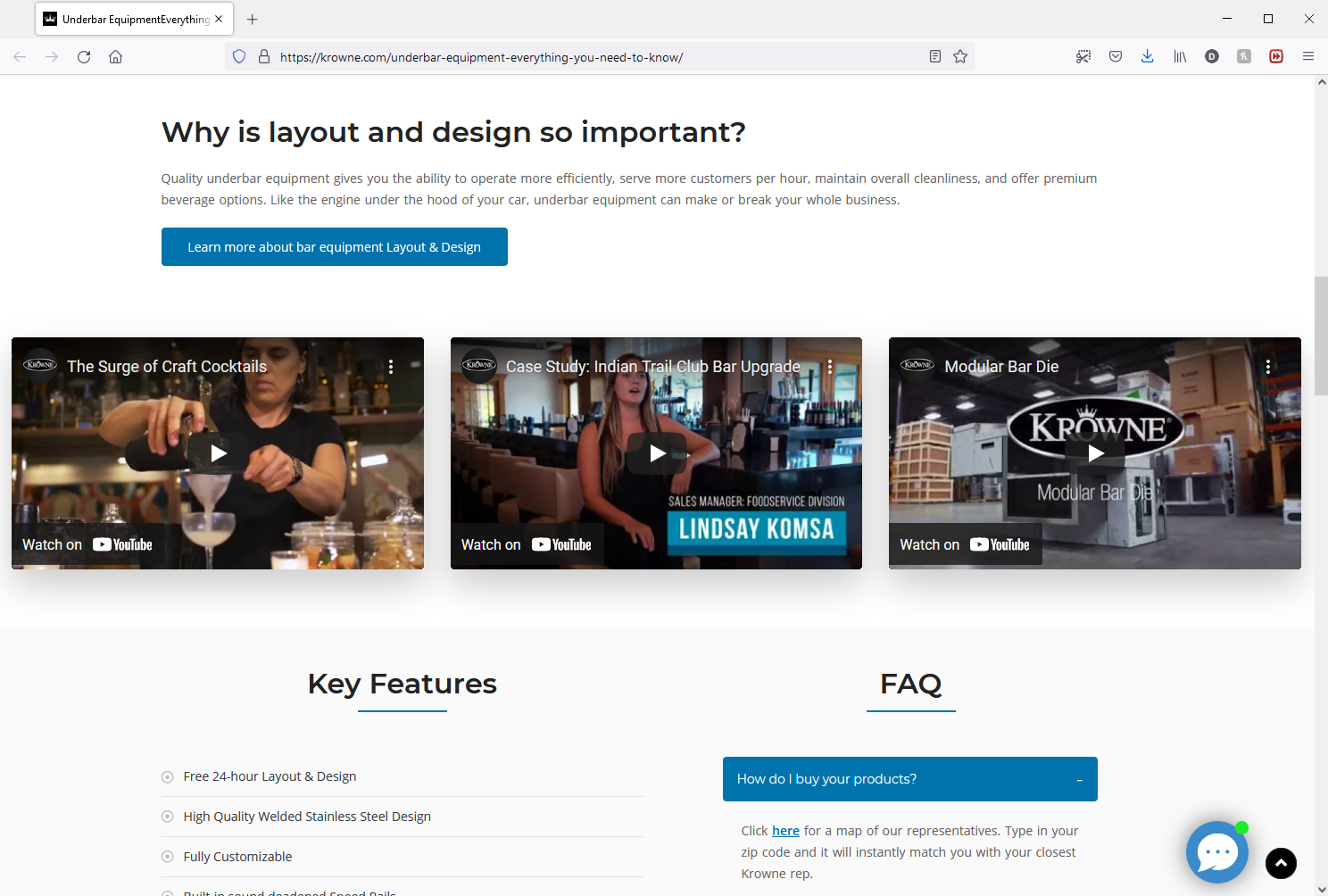Play the Modular Bar Die video
The height and width of the screenshot is (896, 1328).
tap(1095, 453)
